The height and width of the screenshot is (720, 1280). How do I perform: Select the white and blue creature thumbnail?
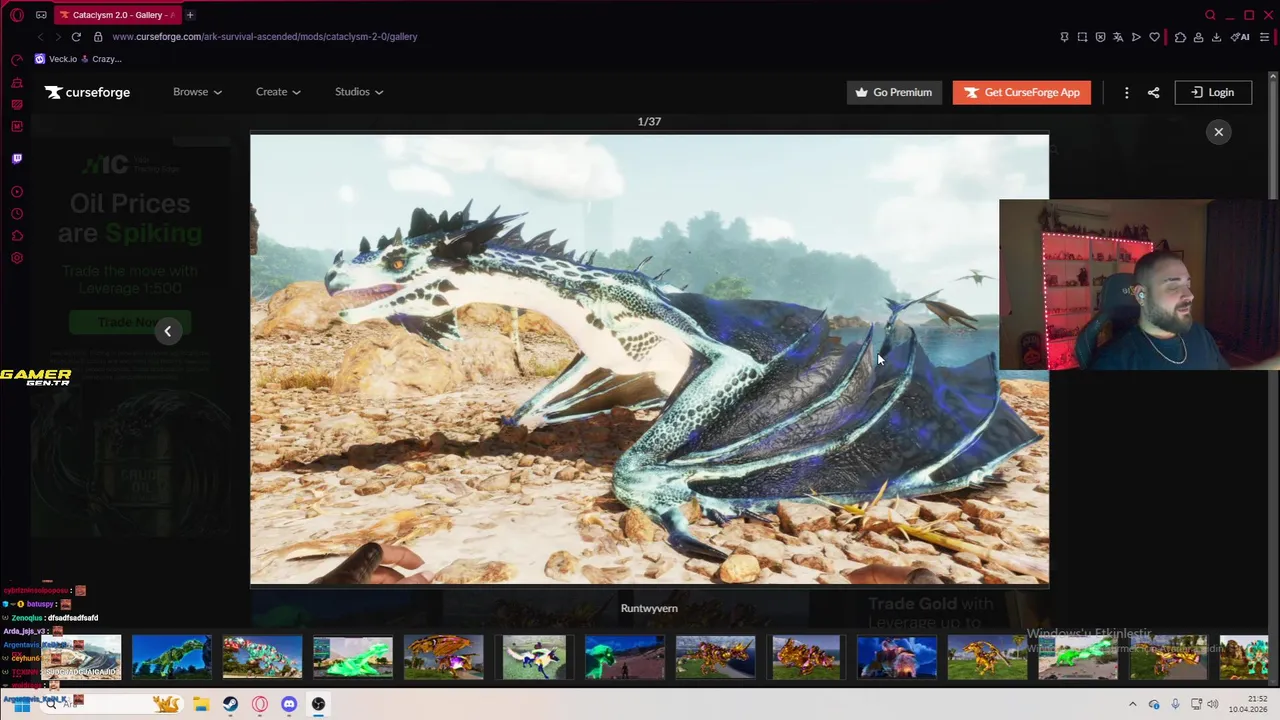[x=534, y=657]
